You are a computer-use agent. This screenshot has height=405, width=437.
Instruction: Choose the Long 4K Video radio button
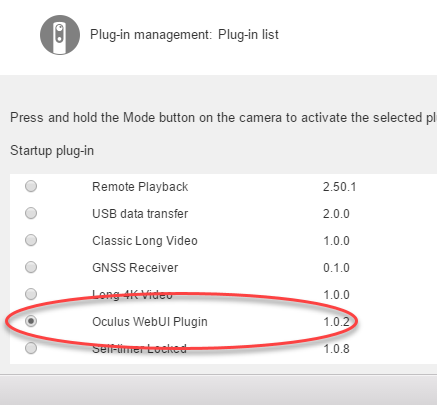coord(31,294)
